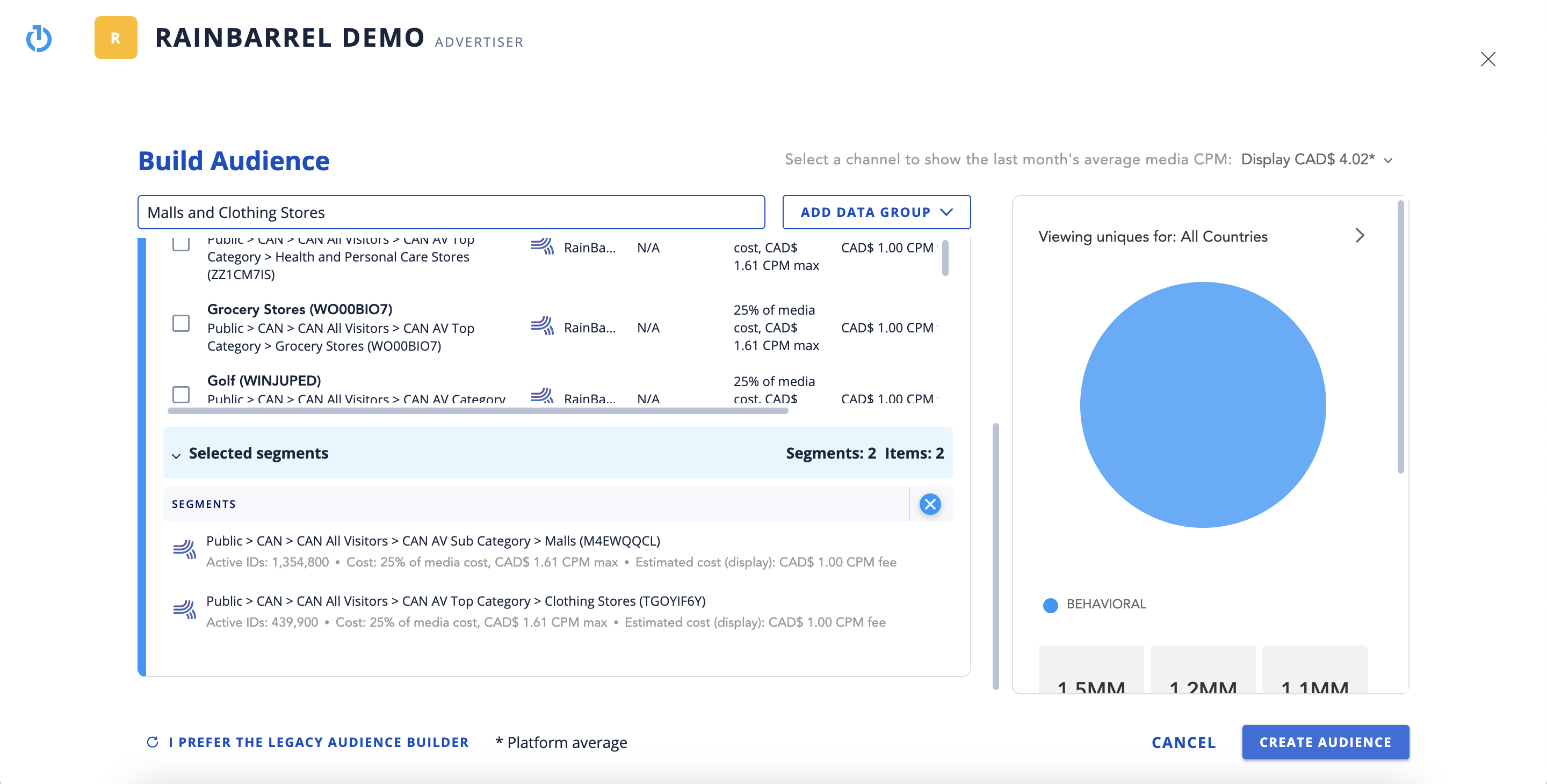Collapse the Selected segments section
The image size is (1547, 784).
click(176, 455)
